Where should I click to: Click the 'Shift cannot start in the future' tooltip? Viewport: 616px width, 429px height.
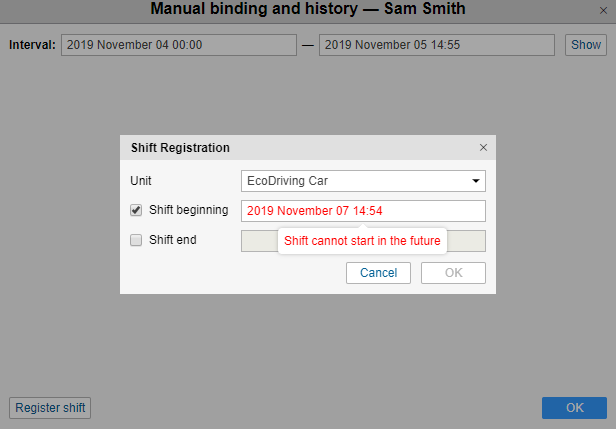click(x=362, y=241)
